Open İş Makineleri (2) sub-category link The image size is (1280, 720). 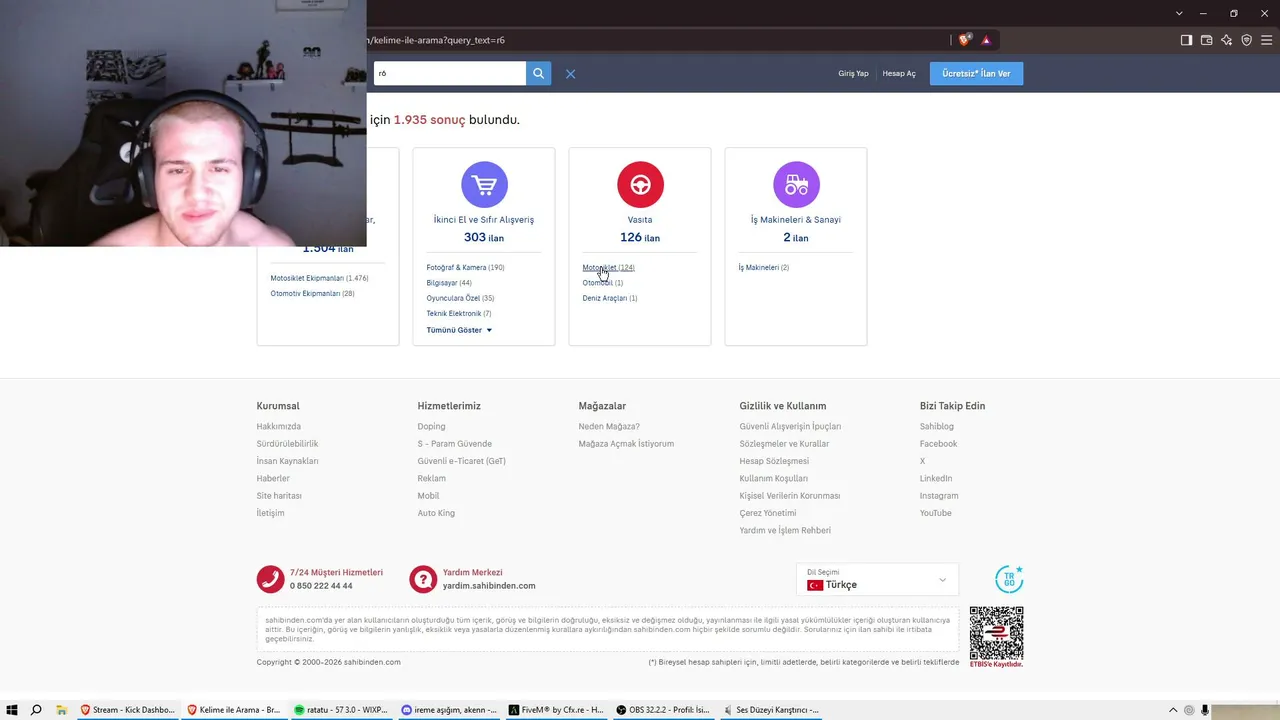coord(763,268)
